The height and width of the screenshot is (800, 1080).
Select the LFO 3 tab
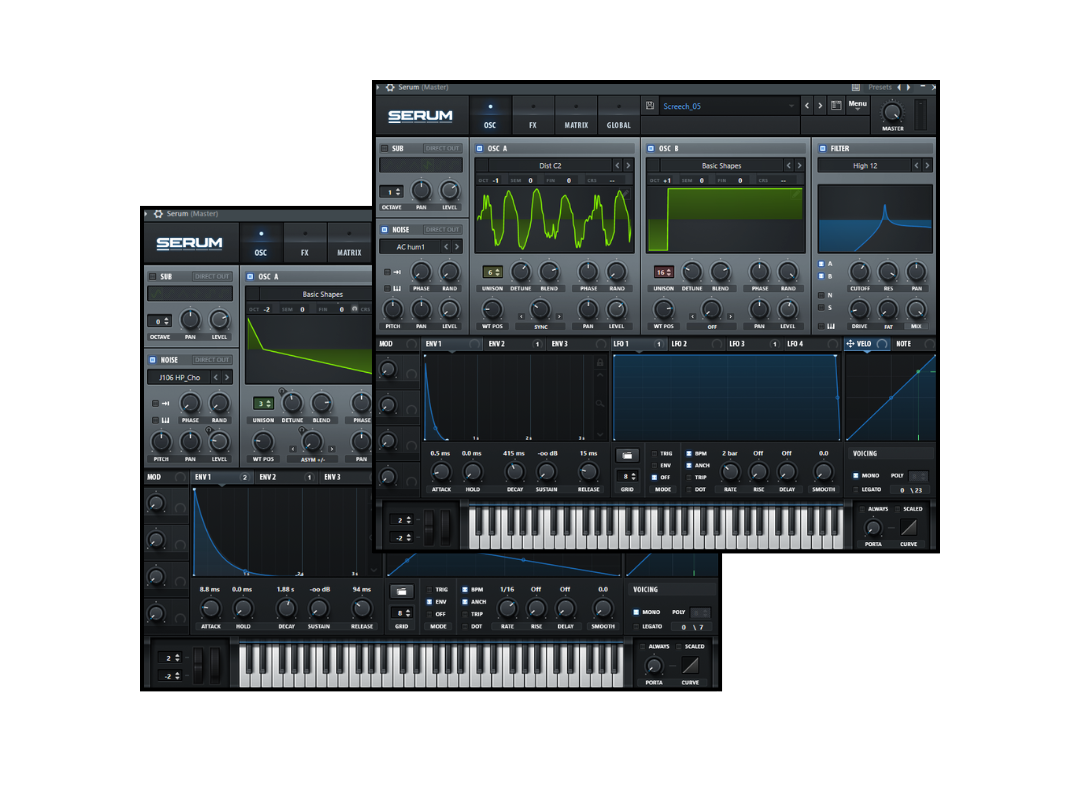point(738,344)
